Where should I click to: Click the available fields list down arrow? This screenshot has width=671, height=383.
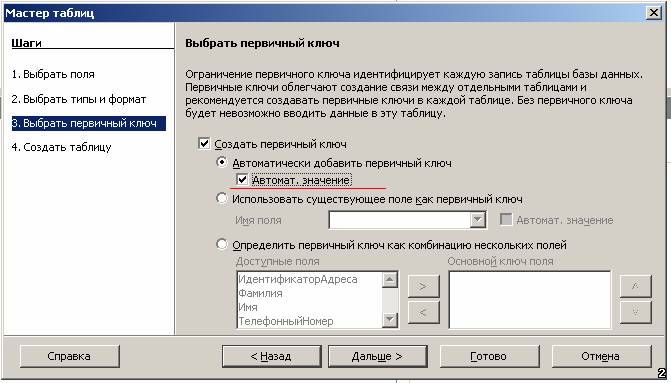(x=389, y=319)
